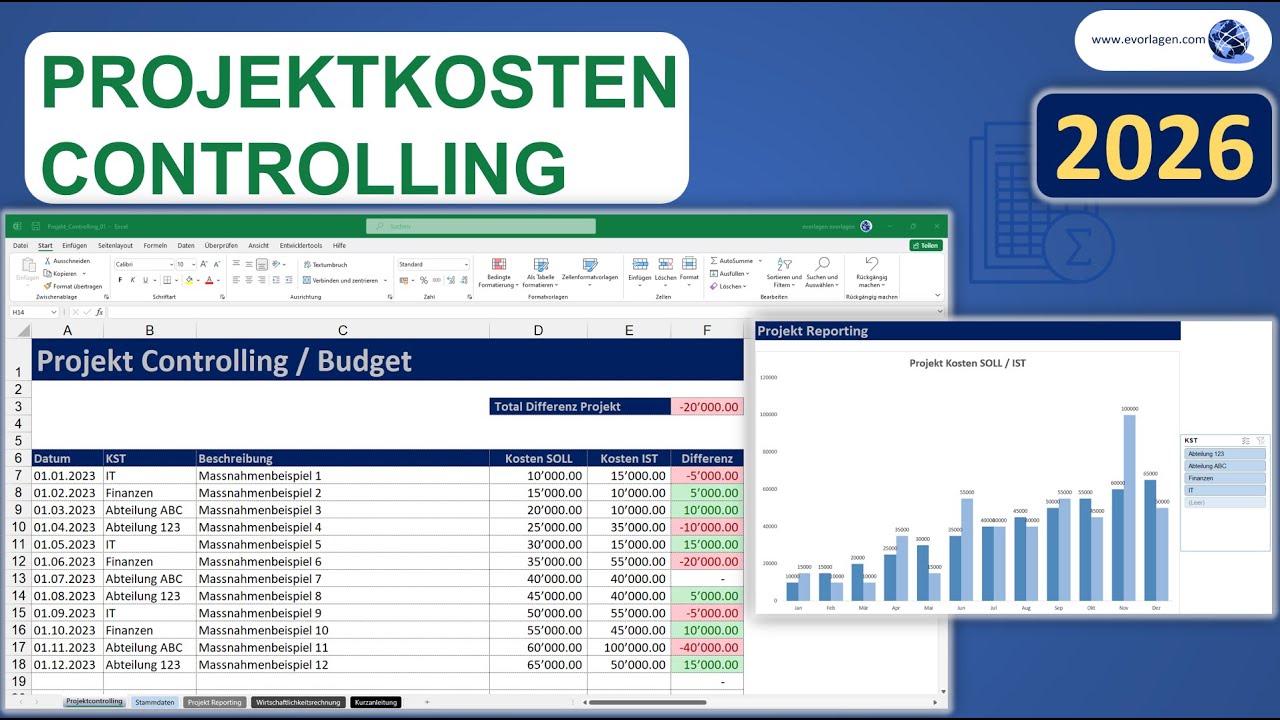1280x720 pixels.
Task: Open Sortieren und Filtern
Action: point(785,273)
